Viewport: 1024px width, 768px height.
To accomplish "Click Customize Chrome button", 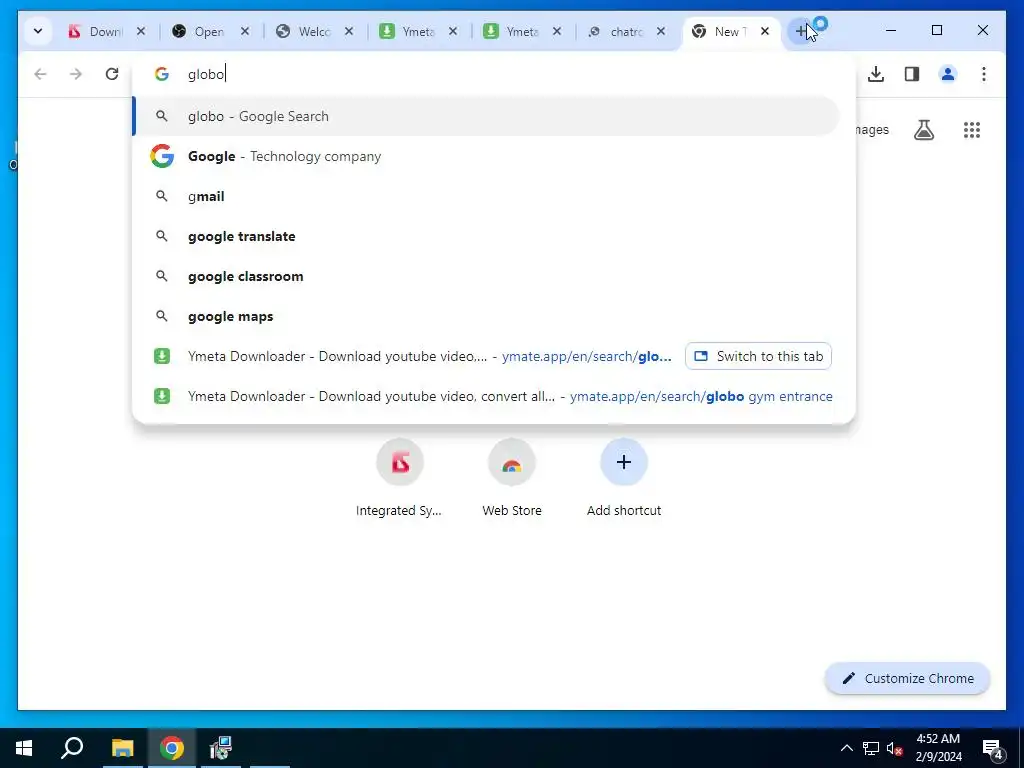I will click(908, 679).
